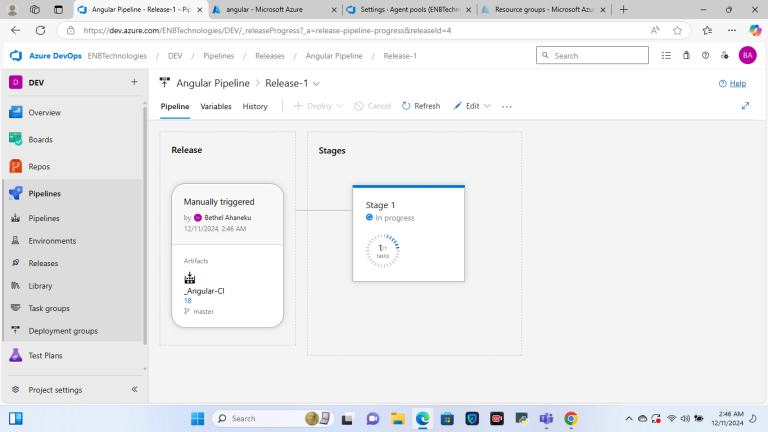Click Bethel Ahaneku user name

click(228, 217)
